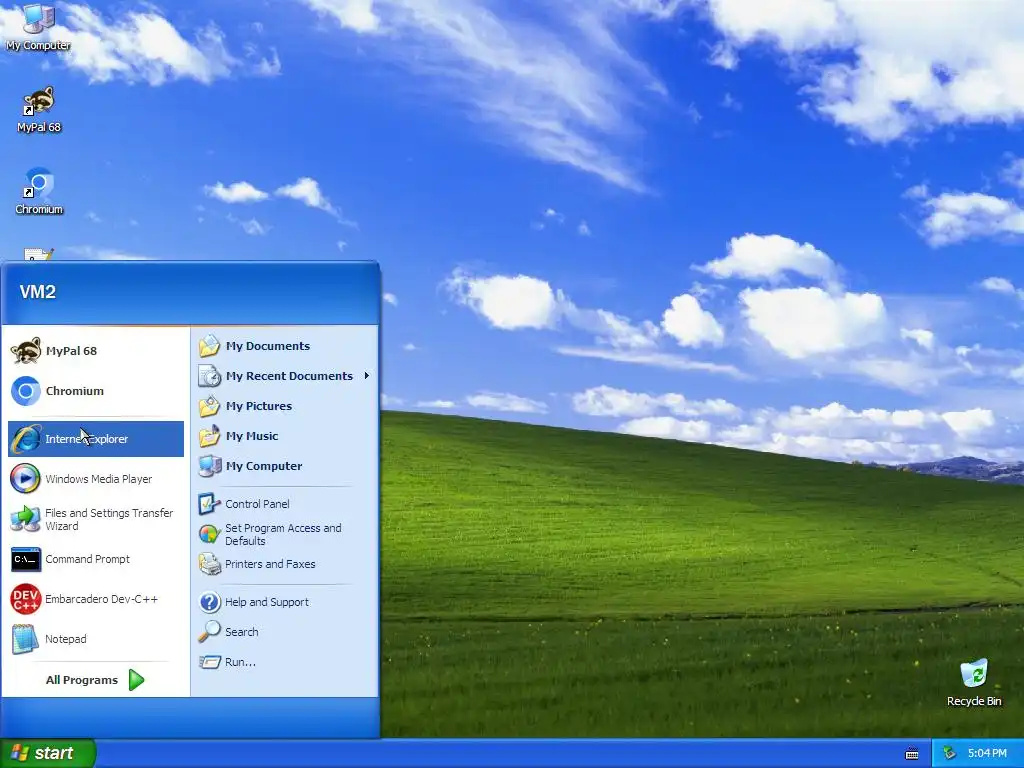The width and height of the screenshot is (1024, 768).
Task: Click the Start button
Action: coord(48,753)
